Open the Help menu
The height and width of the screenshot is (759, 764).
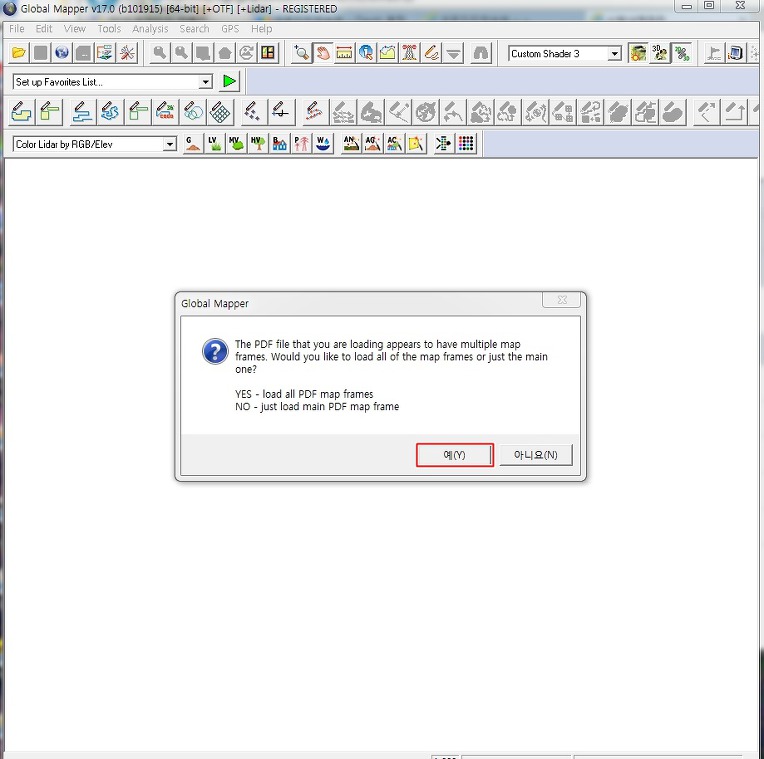tap(262, 29)
